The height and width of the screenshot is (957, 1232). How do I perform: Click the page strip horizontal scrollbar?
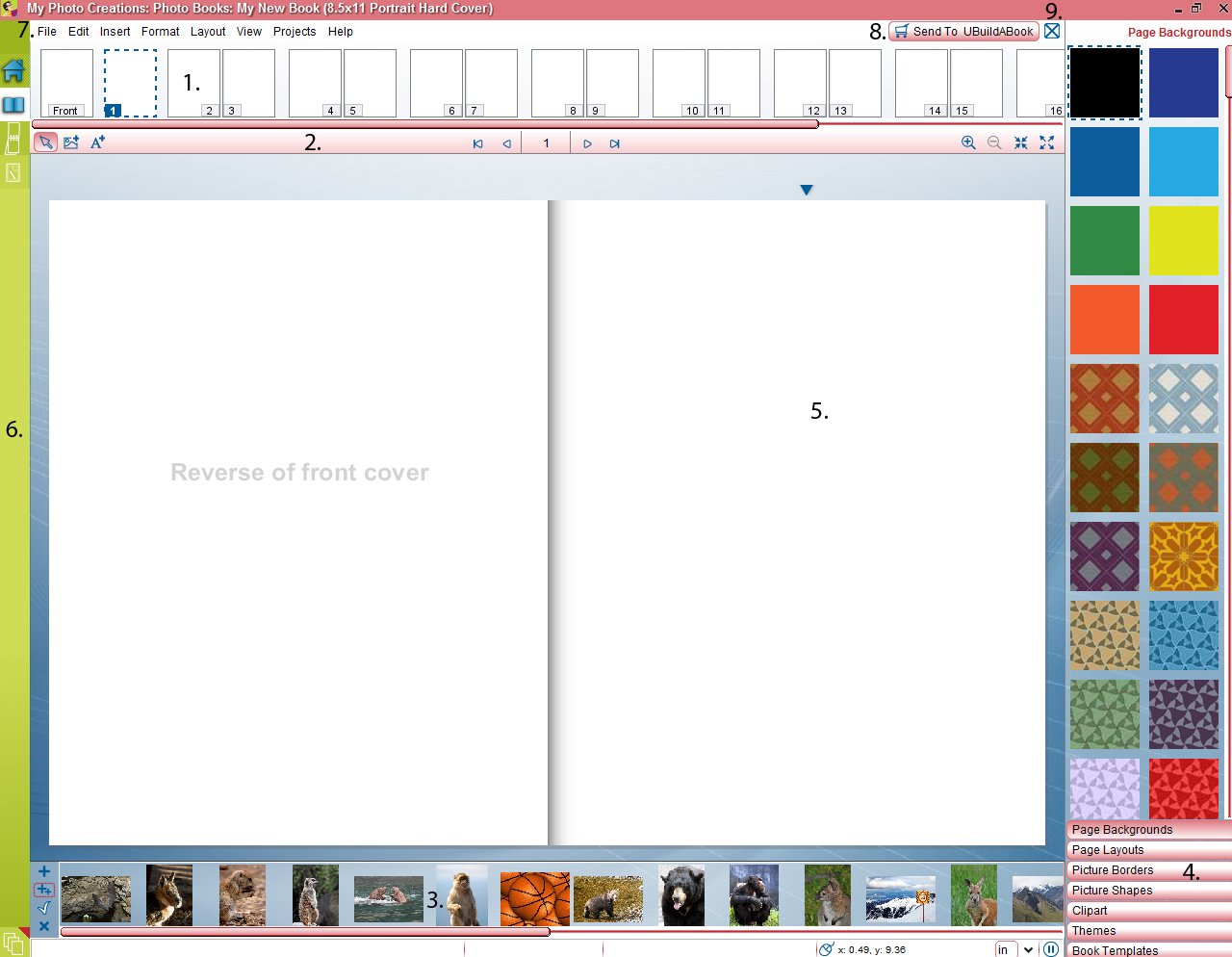[425, 124]
